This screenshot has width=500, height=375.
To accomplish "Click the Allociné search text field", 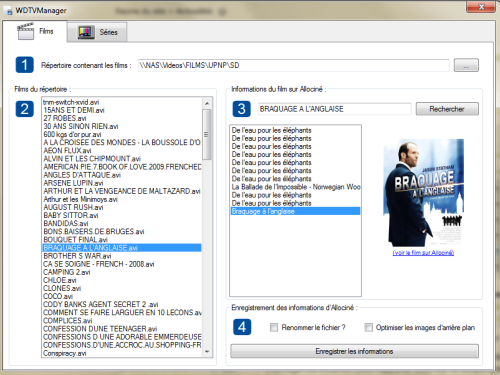I will coord(334,109).
